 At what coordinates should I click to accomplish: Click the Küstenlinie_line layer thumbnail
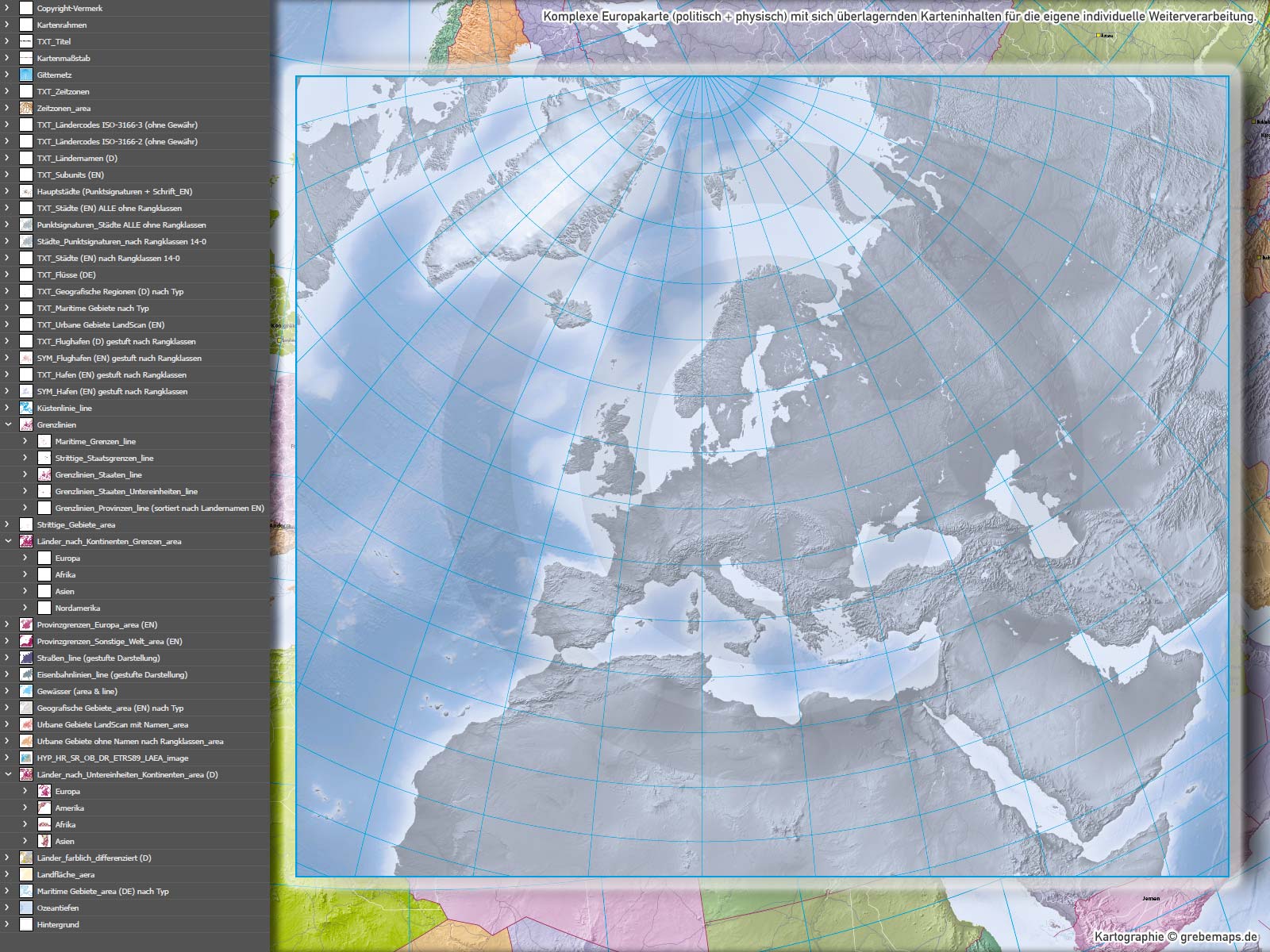(x=26, y=408)
